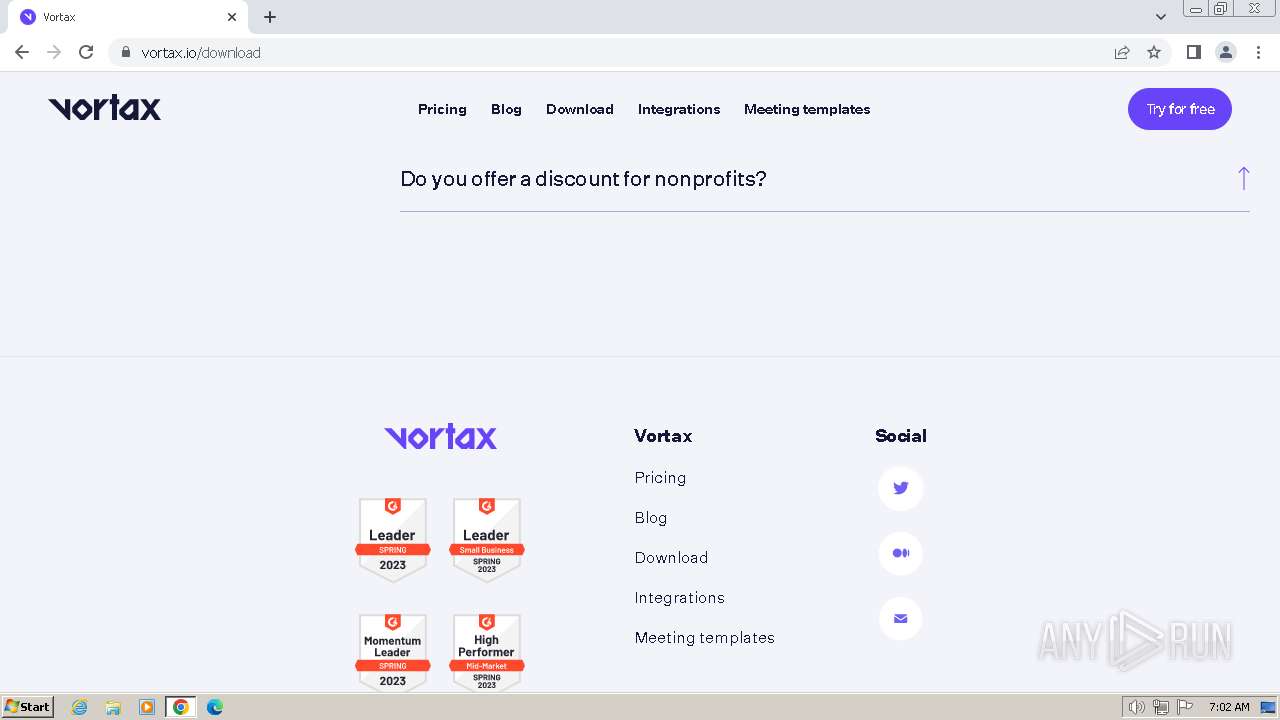
Task: Launch Microsoft Edge from the taskbar
Action: coord(215,707)
